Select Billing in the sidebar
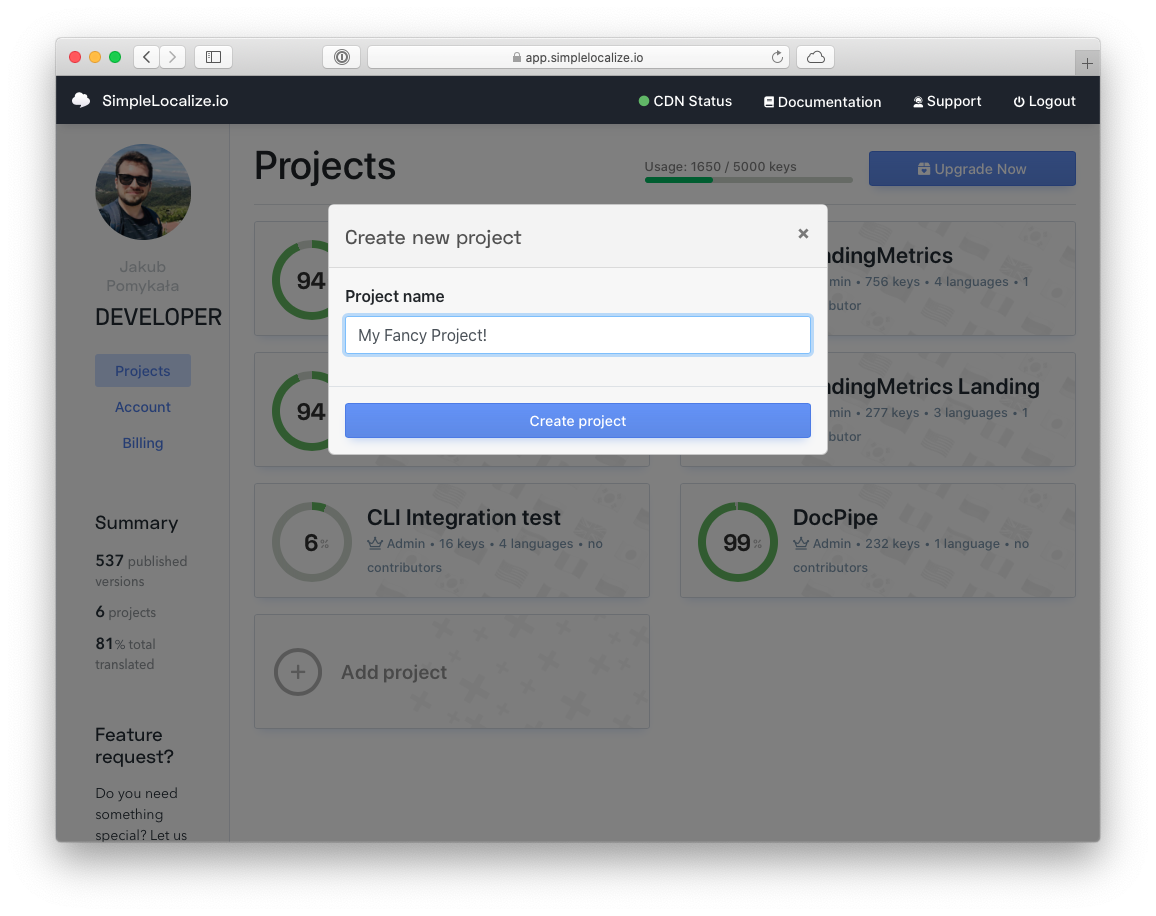Image resolution: width=1156 pixels, height=916 pixels. 143,443
